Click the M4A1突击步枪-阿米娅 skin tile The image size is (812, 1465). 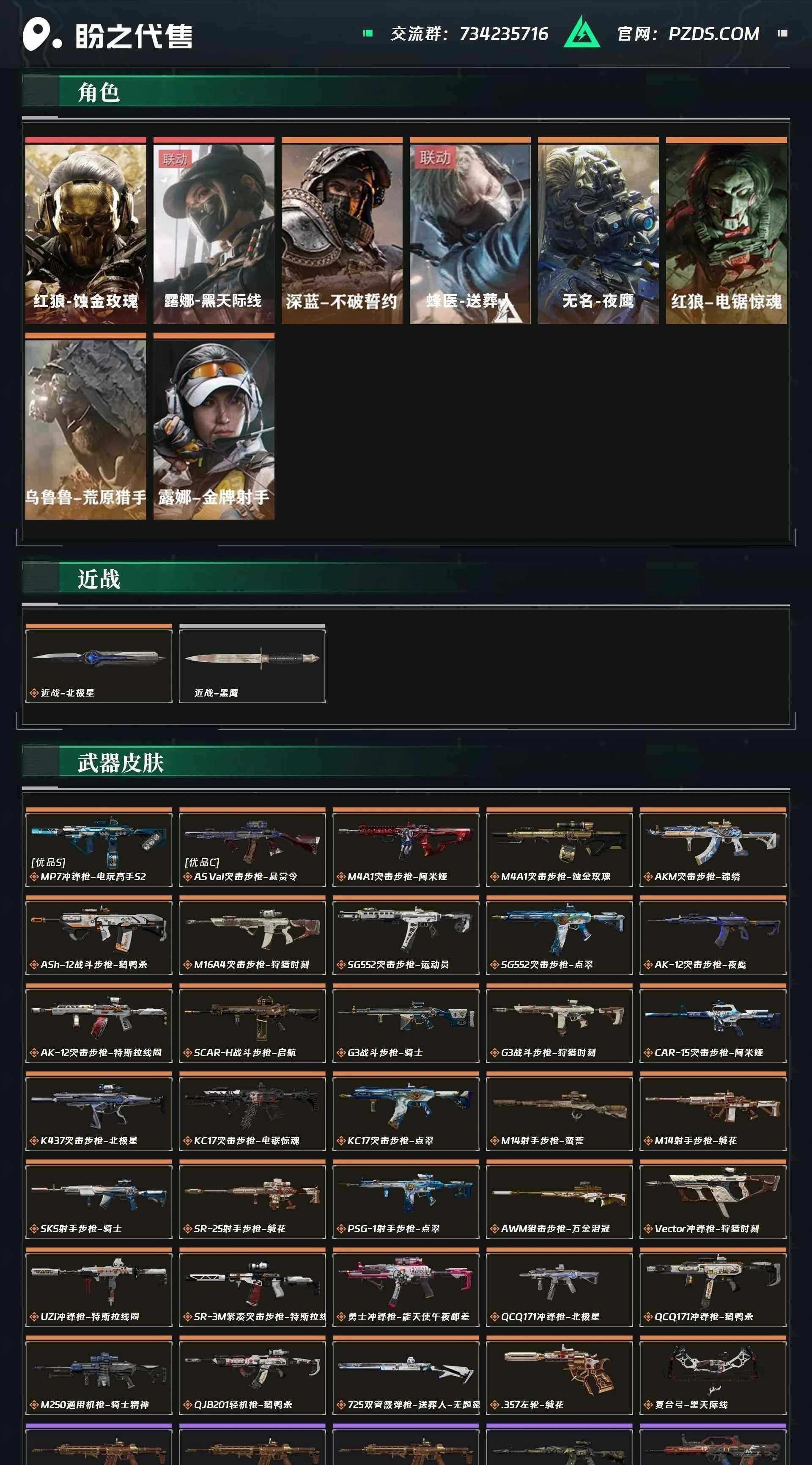(x=406, y=847)
